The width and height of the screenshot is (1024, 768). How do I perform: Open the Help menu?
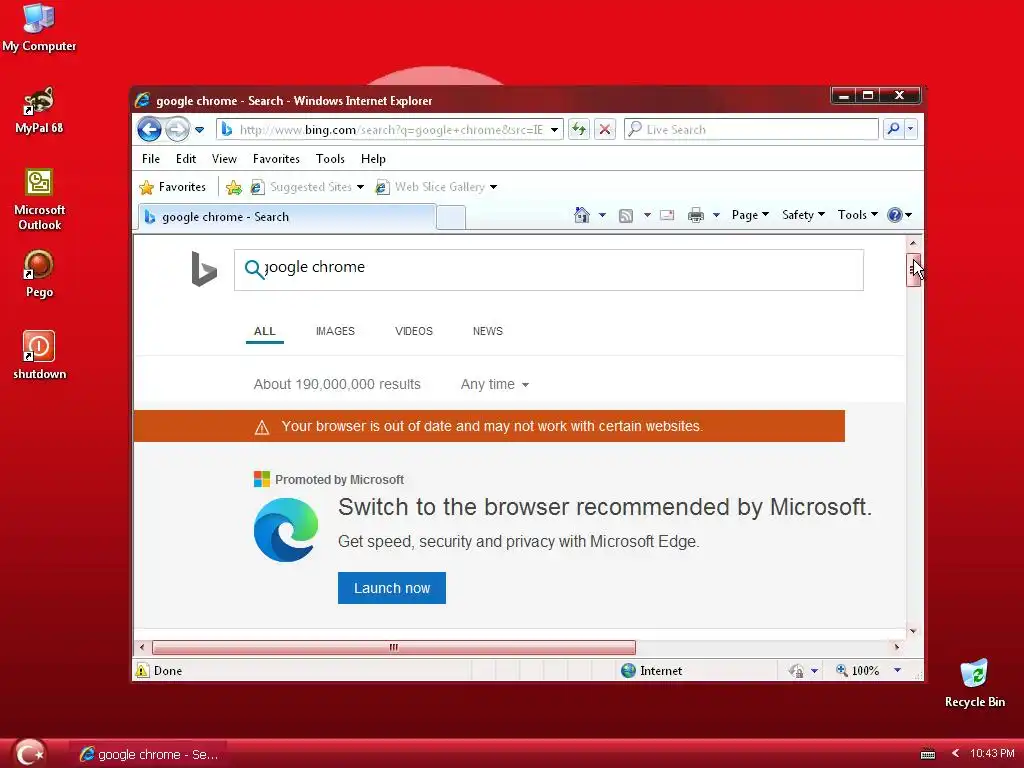pos(373,159)
